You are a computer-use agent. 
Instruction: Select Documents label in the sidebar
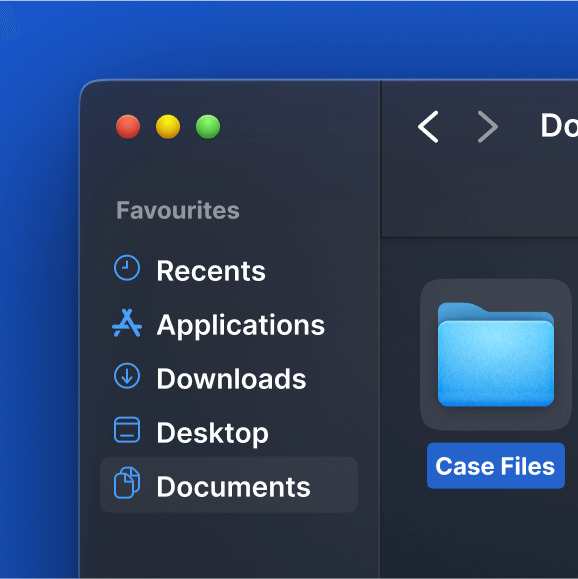[233, 487]
